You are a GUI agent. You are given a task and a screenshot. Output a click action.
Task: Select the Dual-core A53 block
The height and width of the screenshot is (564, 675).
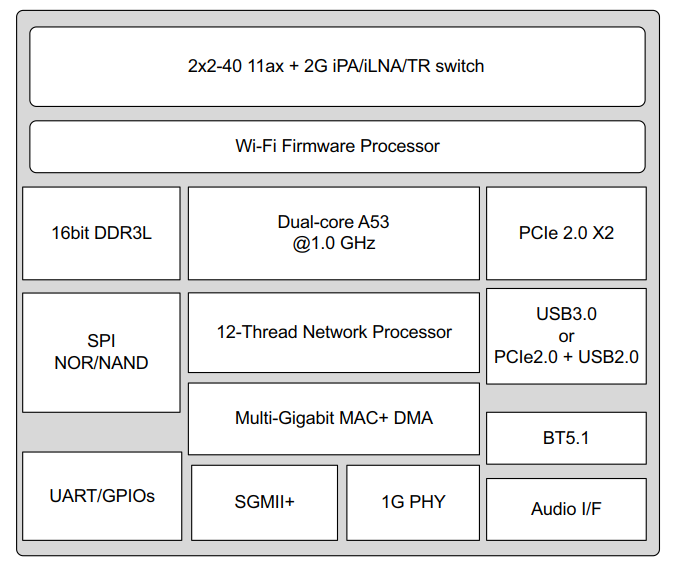(334, 233)
